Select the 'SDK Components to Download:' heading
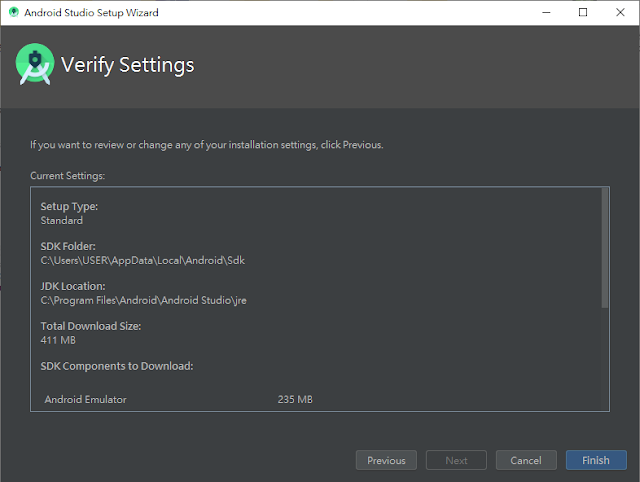640x482 pixels. 117,366
